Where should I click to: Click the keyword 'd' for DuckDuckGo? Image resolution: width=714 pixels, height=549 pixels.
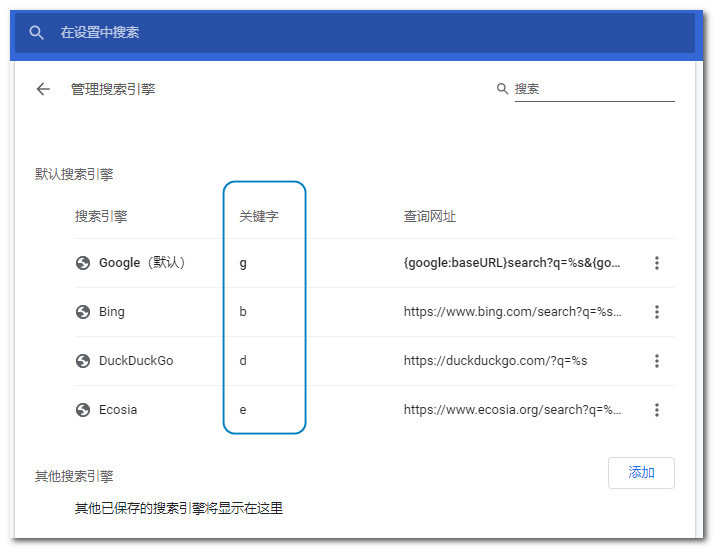tap(243, 361)
